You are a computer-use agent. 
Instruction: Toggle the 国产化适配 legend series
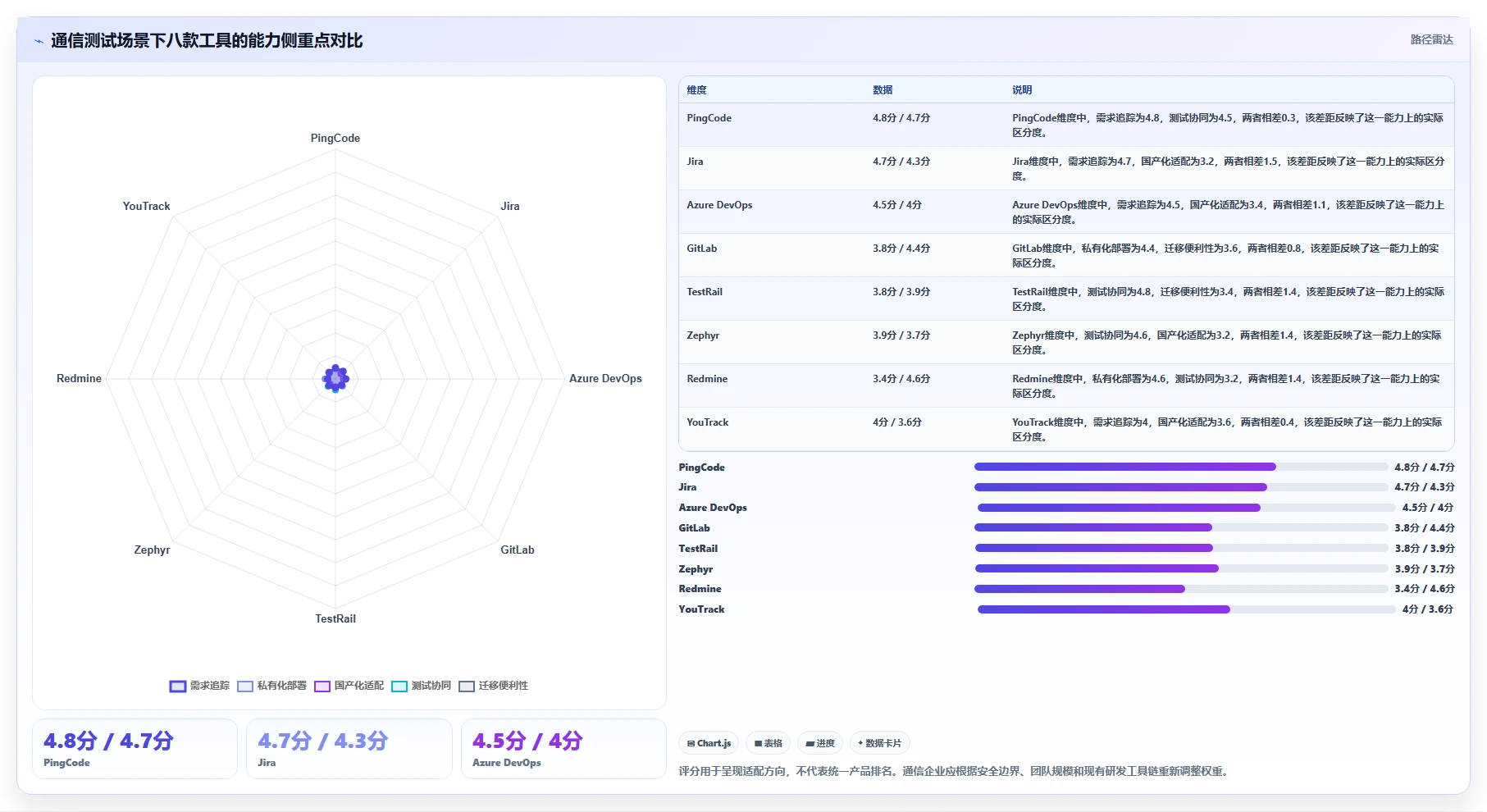click(349, 686)
